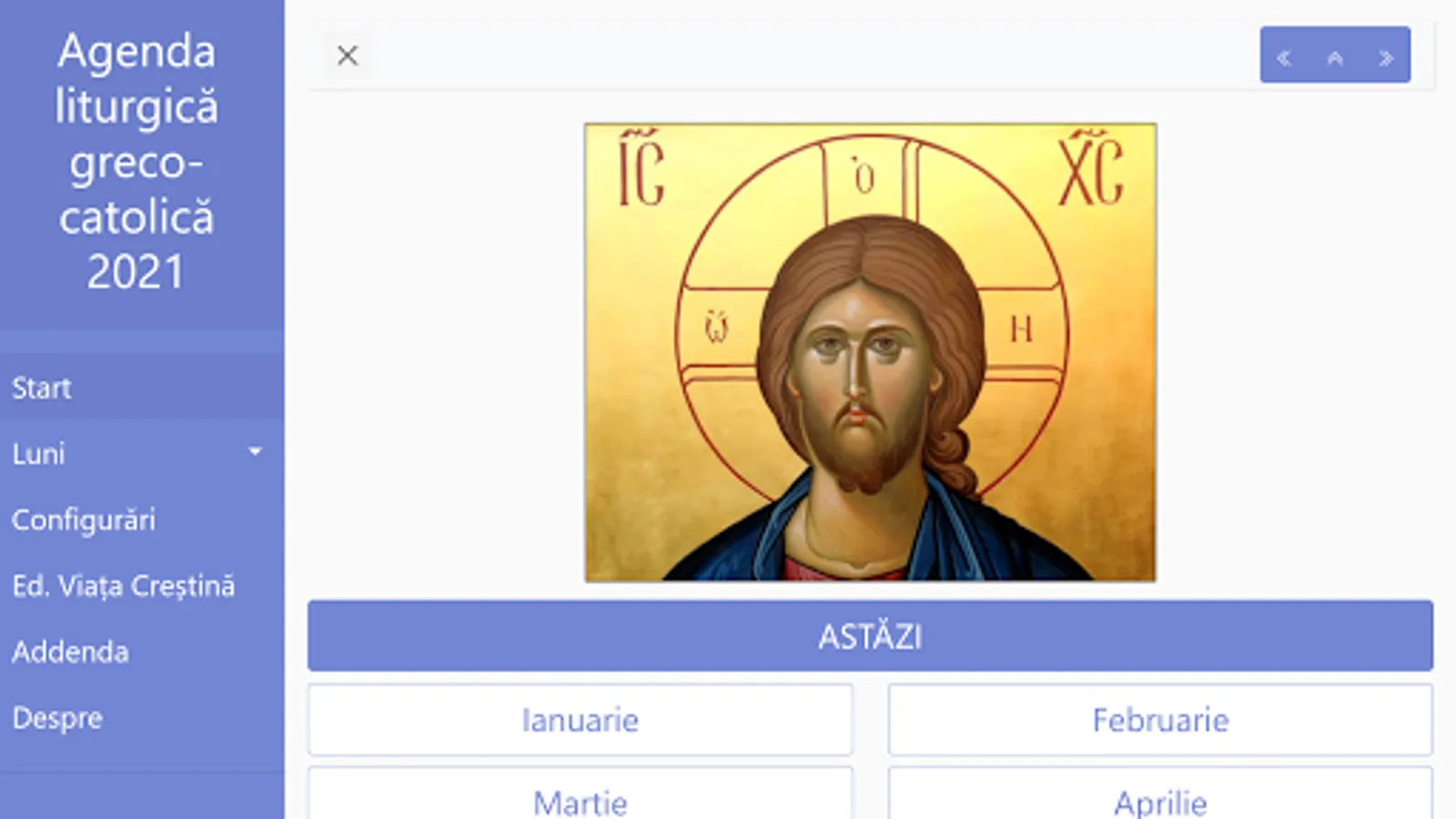The height and width of the screenshot is (819, 1456).
Task: Go to Ed. Viața Creștină page
Action: 124,585
